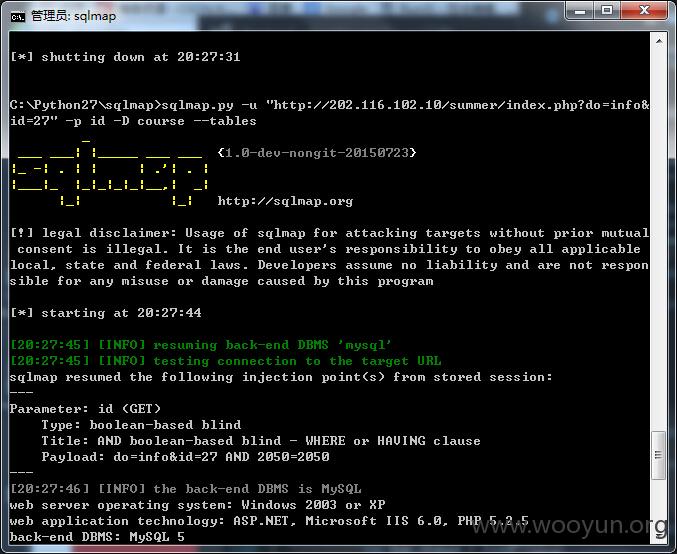
Task: Click the 'shutting down at 20:27:31' line
Action: click(125, 57)
